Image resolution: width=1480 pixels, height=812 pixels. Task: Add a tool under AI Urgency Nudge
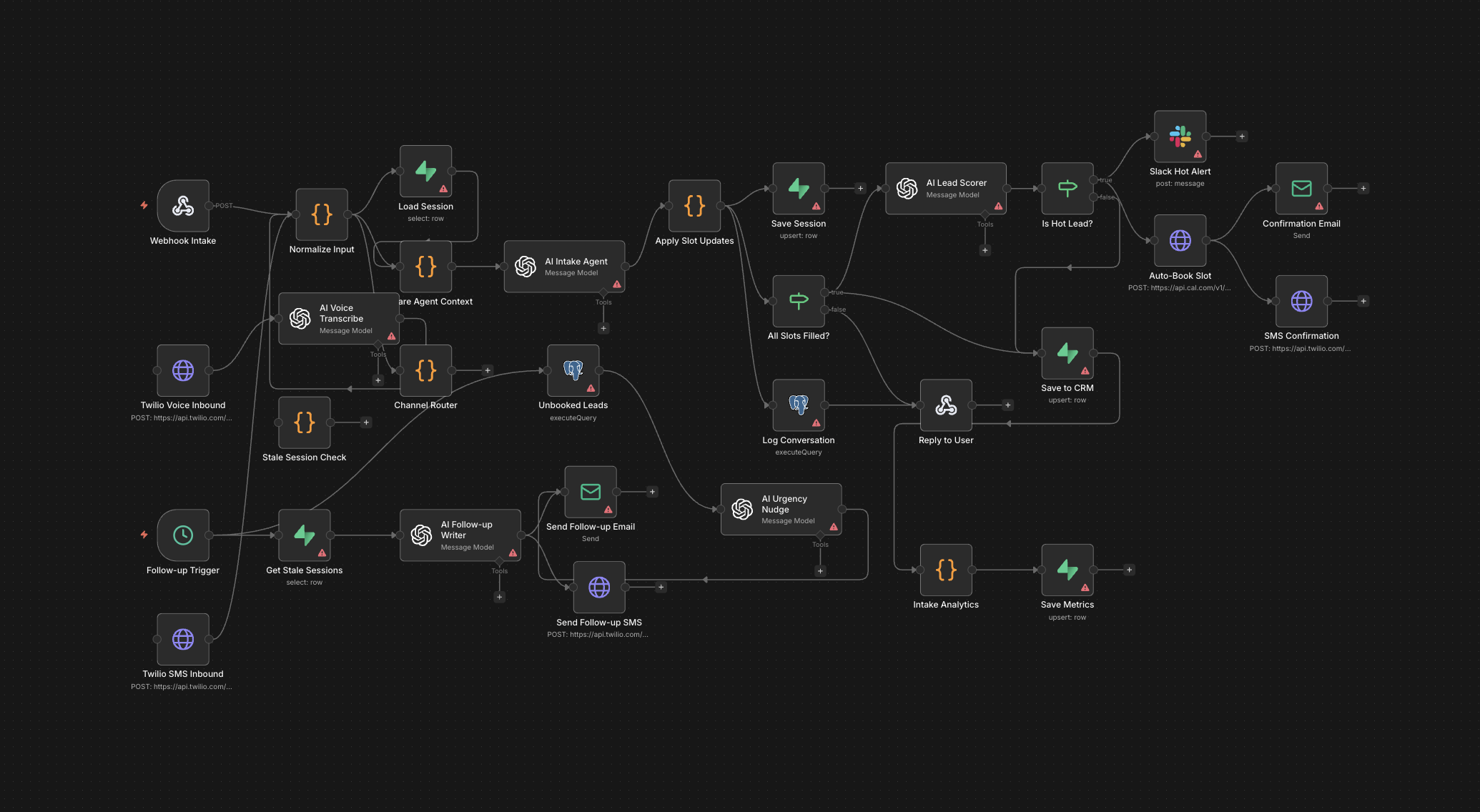pyautogui.click(x=820, y=571)
